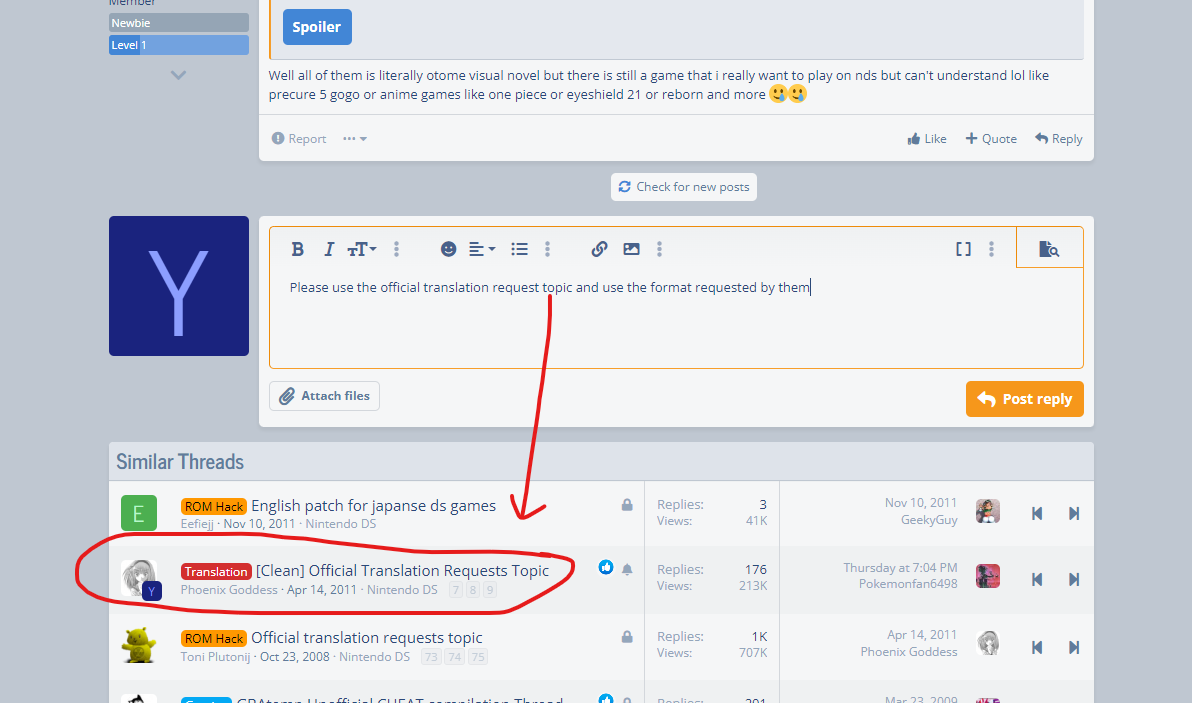Screen dimensions: 1192x703
Task: Click the Level 1 progress bar
Action: coord(179,45)
